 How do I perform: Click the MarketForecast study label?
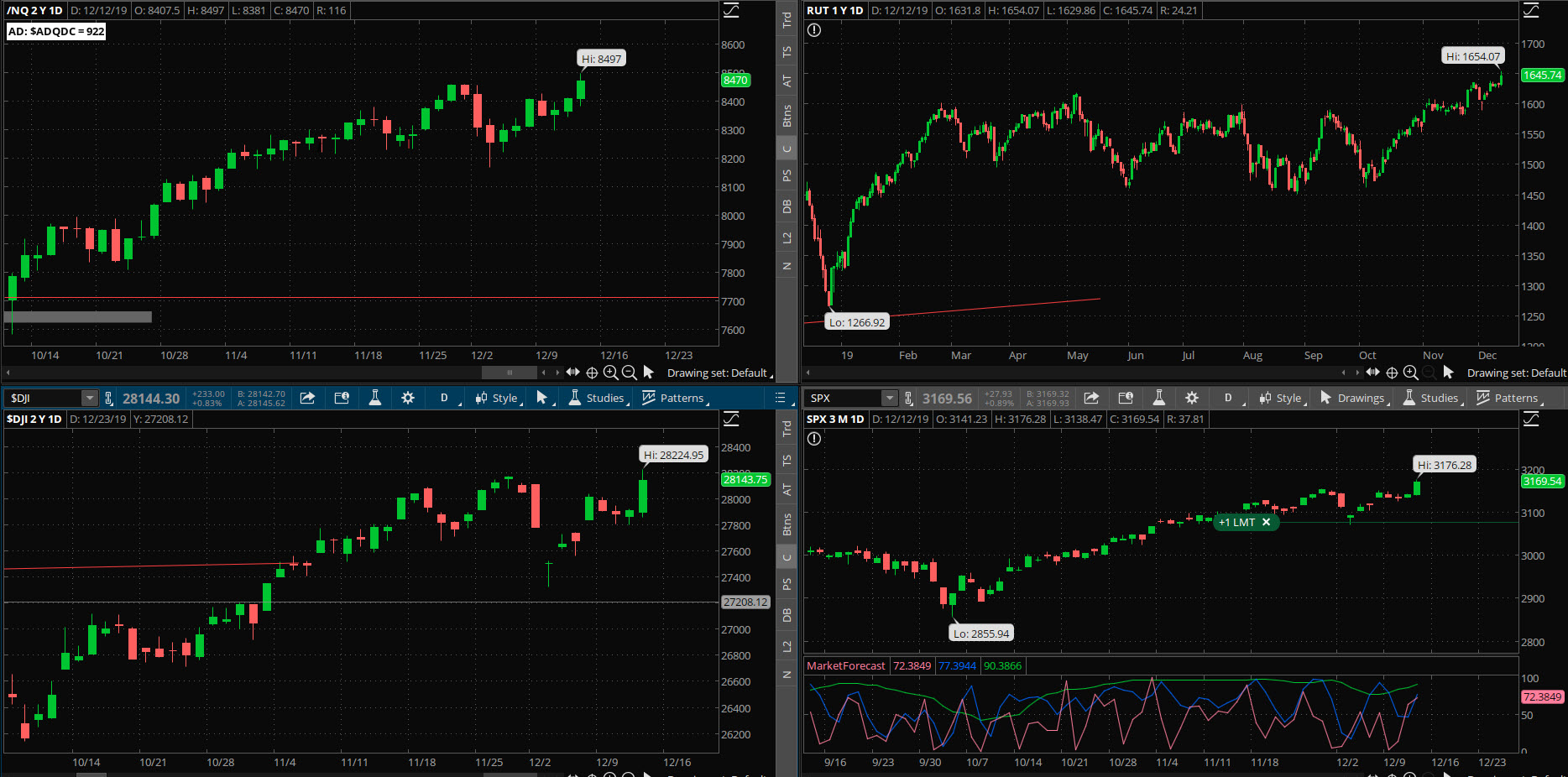(x=846, y=665)
